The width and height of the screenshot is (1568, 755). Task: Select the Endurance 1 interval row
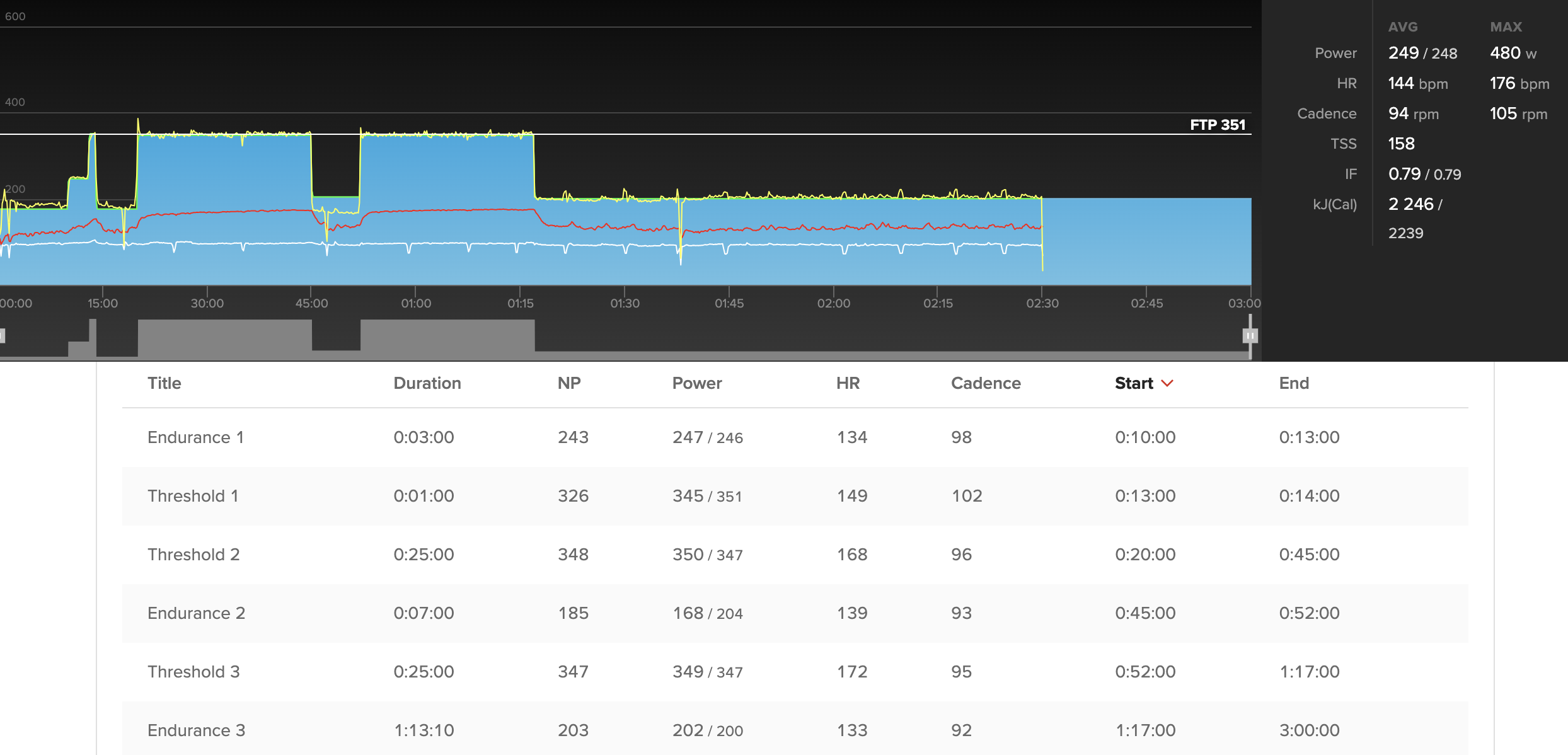pos(195,437)
